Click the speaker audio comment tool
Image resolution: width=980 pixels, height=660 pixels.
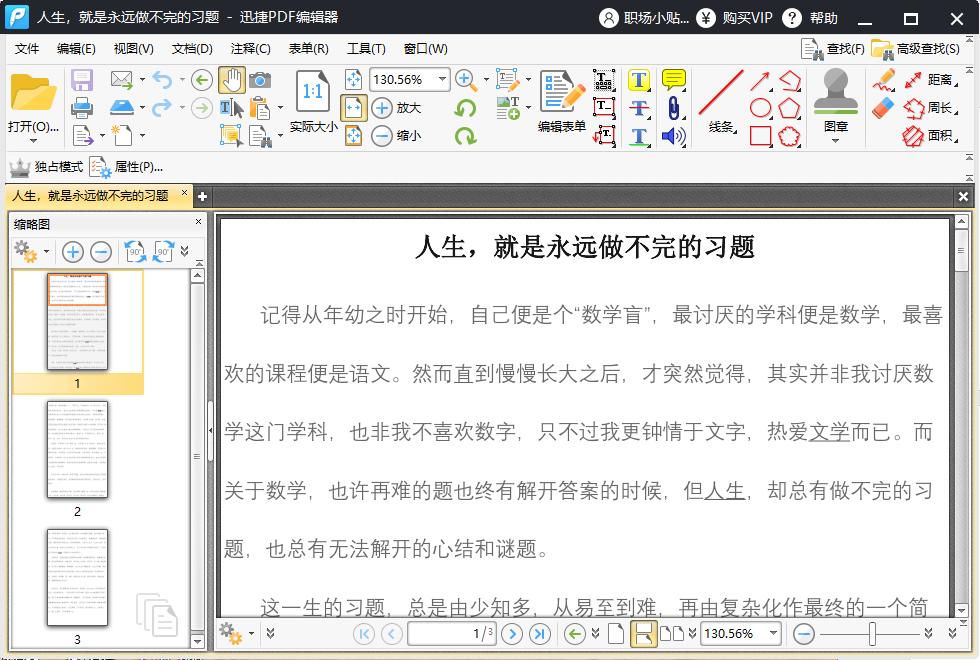coord(671,136)
